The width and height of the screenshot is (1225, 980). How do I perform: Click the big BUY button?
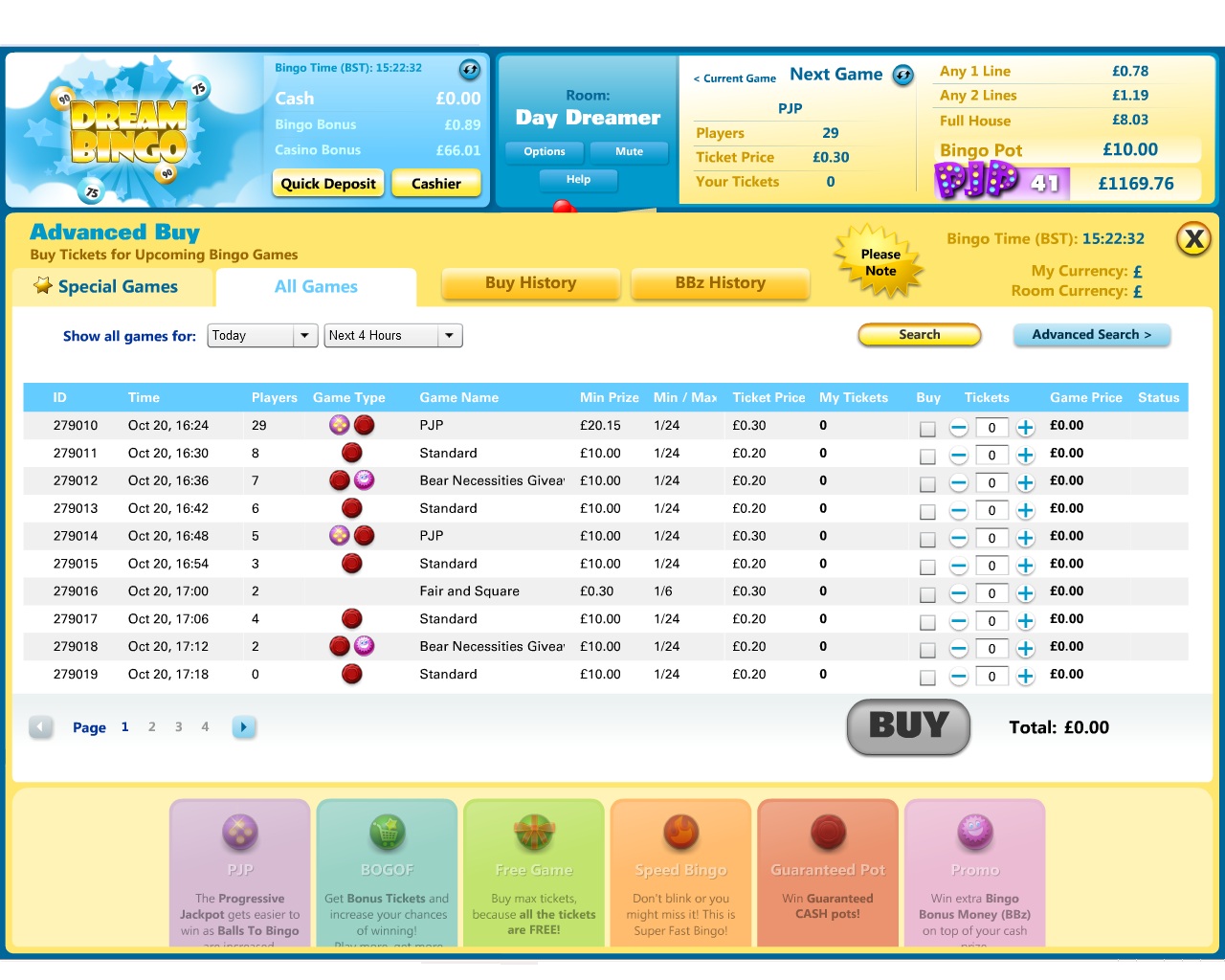(x=908, y=727)
